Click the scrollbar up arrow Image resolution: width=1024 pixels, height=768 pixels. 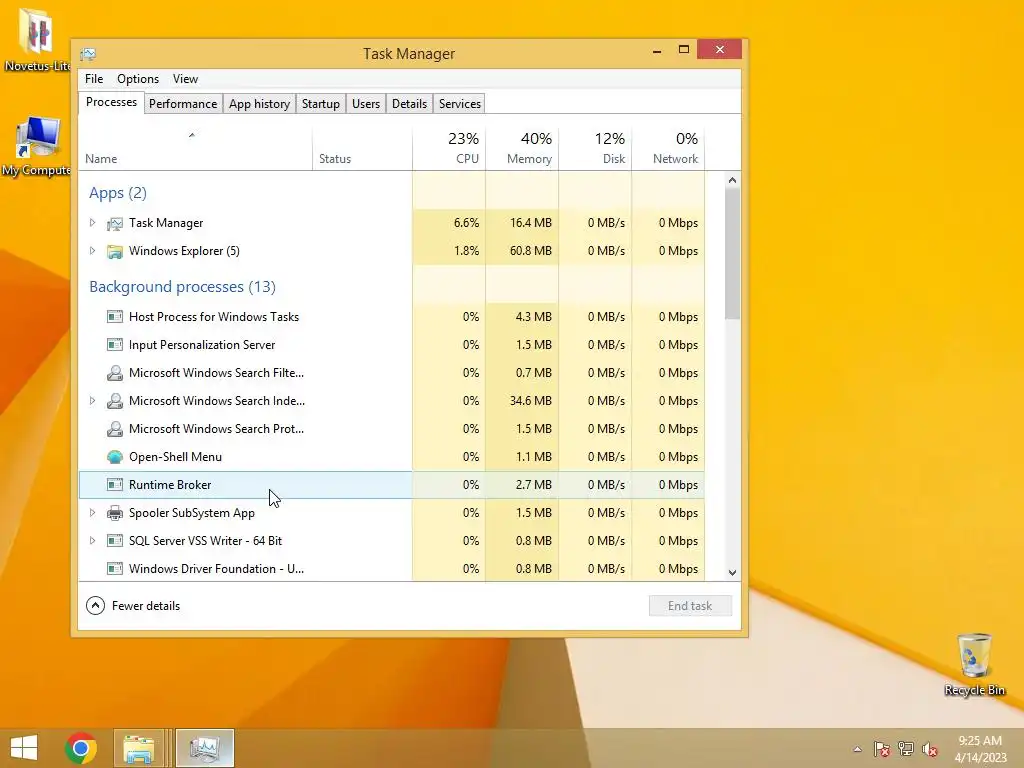pos(732,180)
